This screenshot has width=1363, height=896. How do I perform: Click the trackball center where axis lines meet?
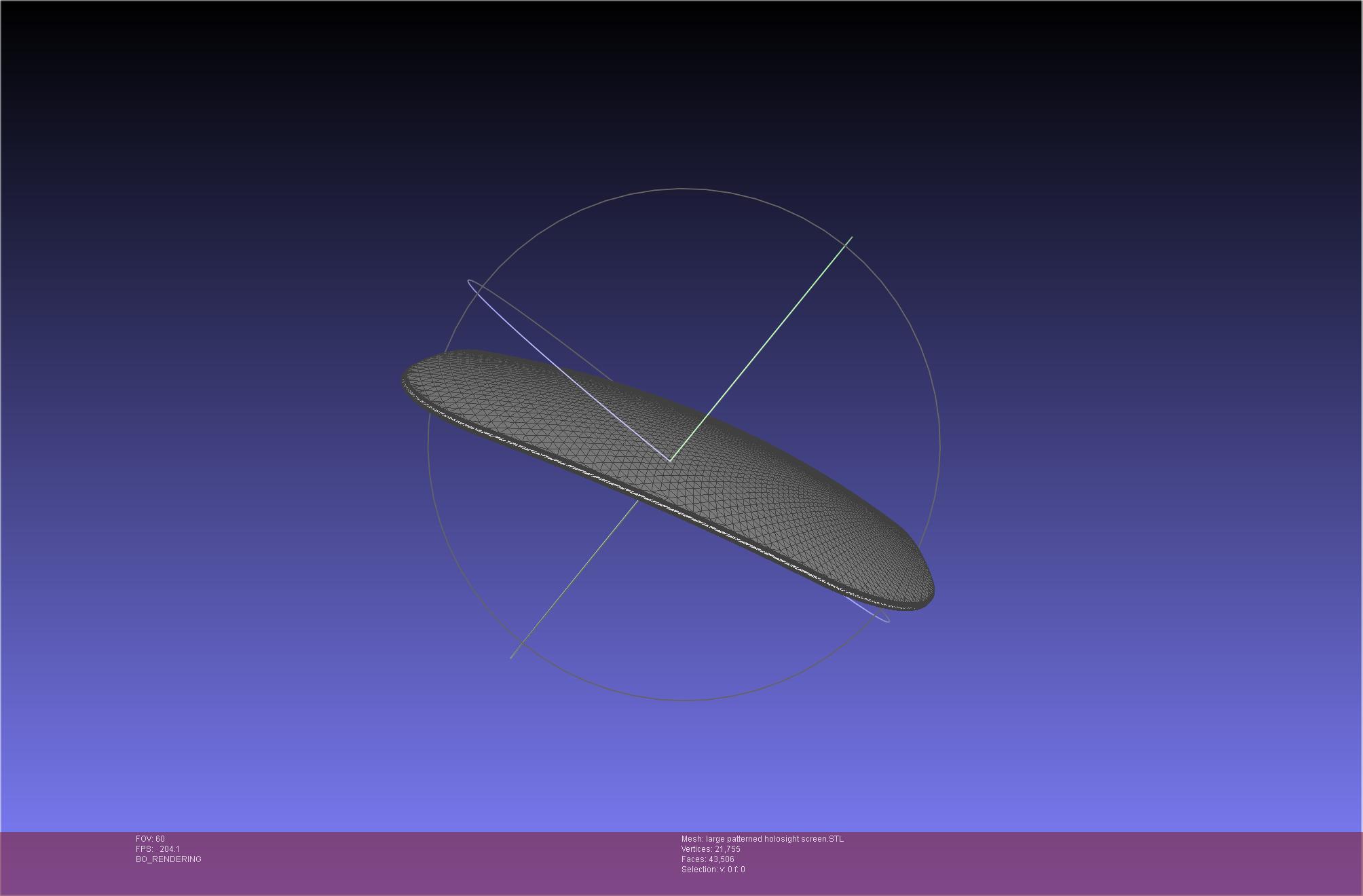tap(671, 461)
